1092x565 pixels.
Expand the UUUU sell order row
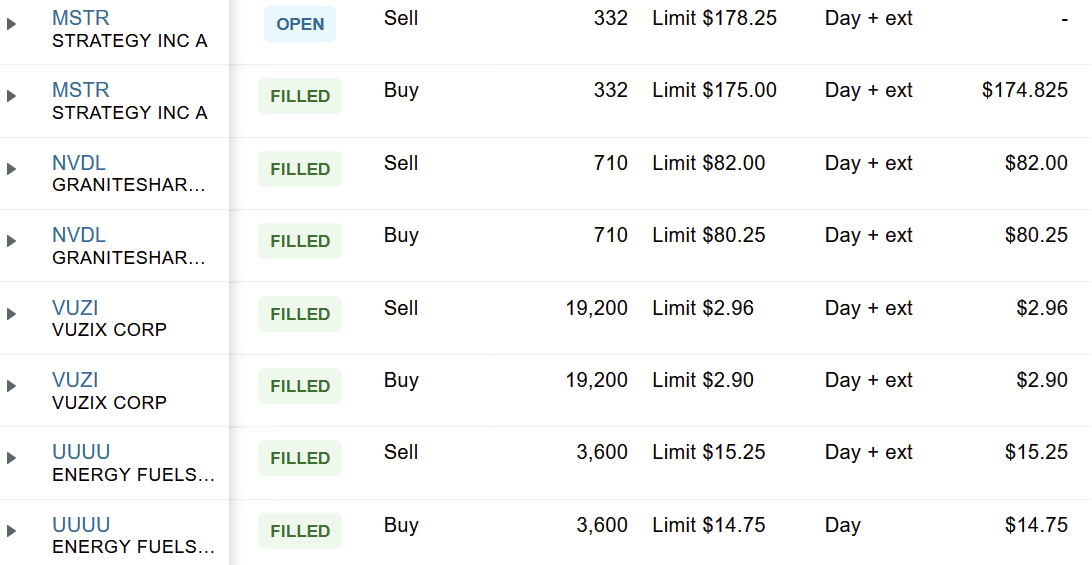pyautogui.click(x=11, y=458)
